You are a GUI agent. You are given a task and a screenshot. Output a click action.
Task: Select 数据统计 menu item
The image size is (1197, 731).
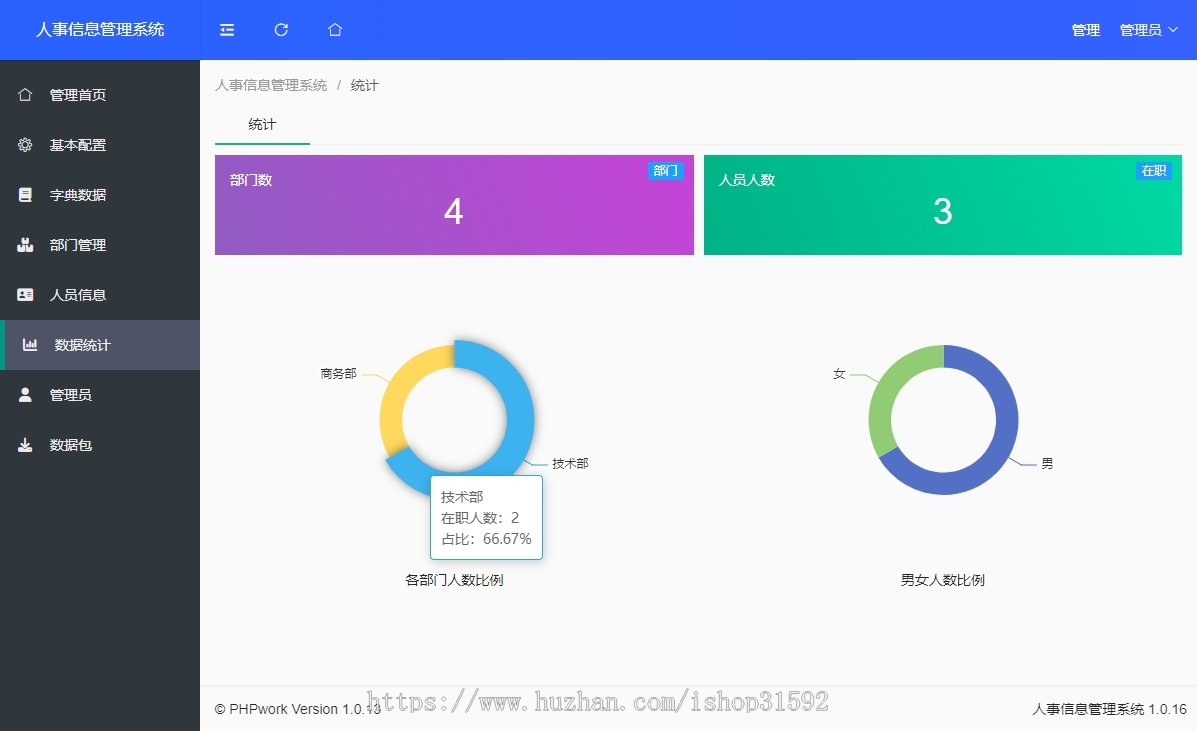100,345
